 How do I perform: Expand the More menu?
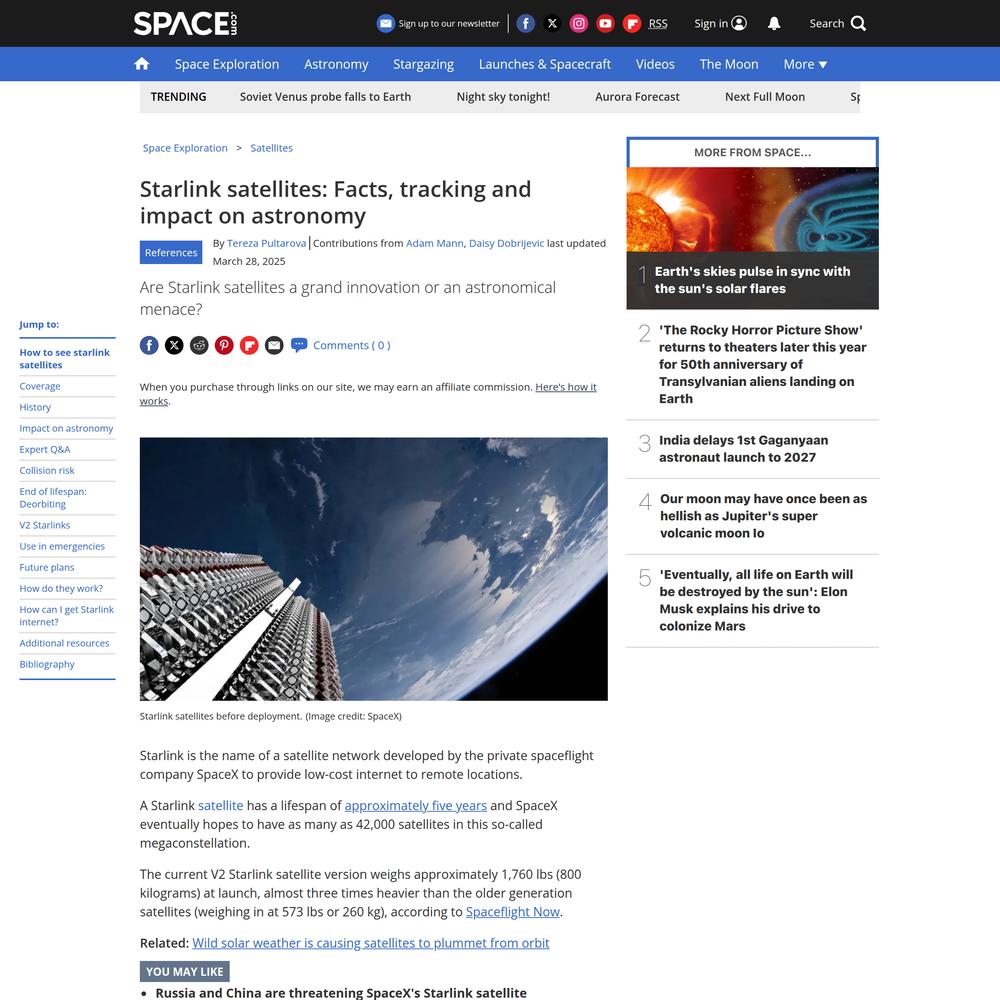pyautogui.click(x=805, y=64)
